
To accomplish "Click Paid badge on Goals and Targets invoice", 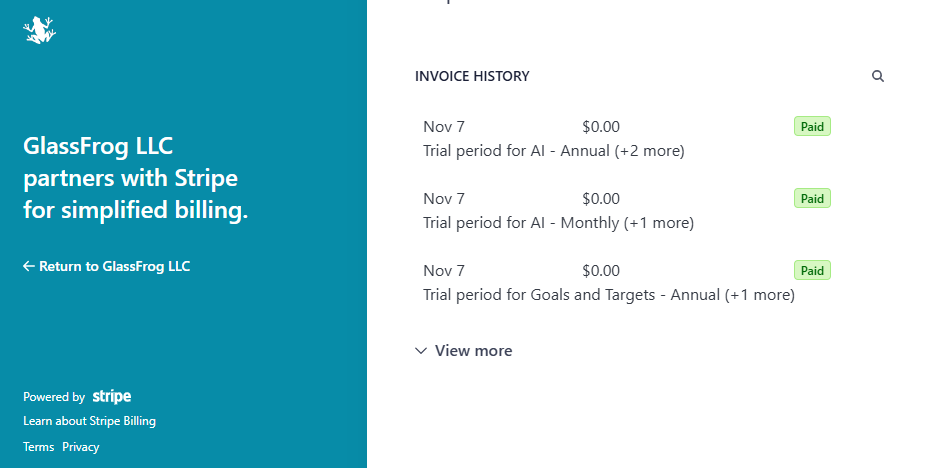I will click(x=812, y=271).
